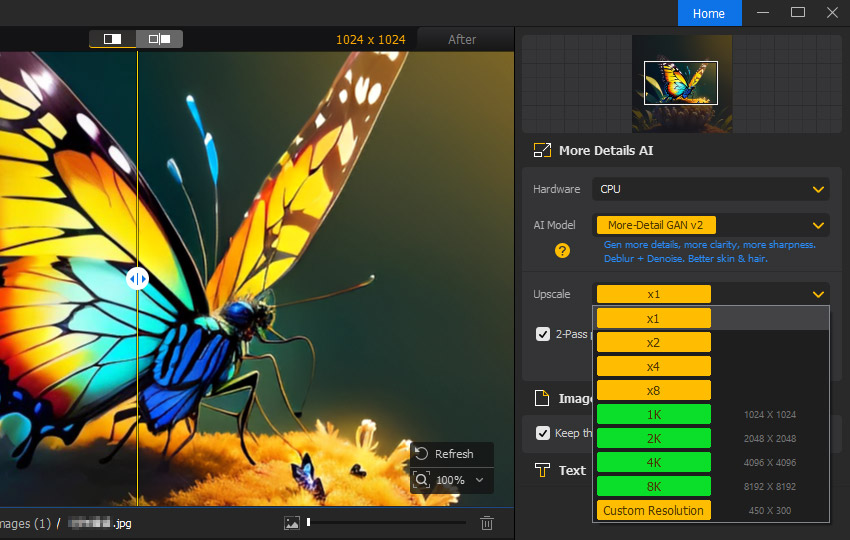Select the 2K resolution option
The image size is (850, 540).
(x=654, y=438)
